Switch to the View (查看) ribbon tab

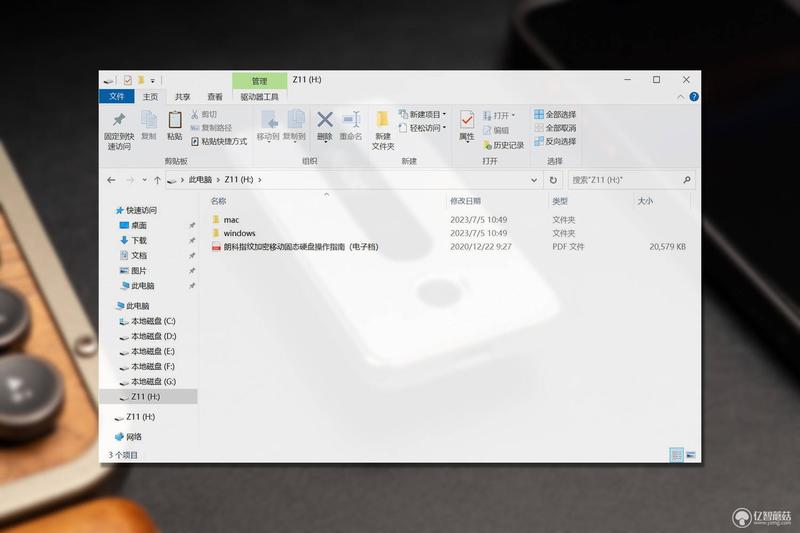[x=215, y=96]
